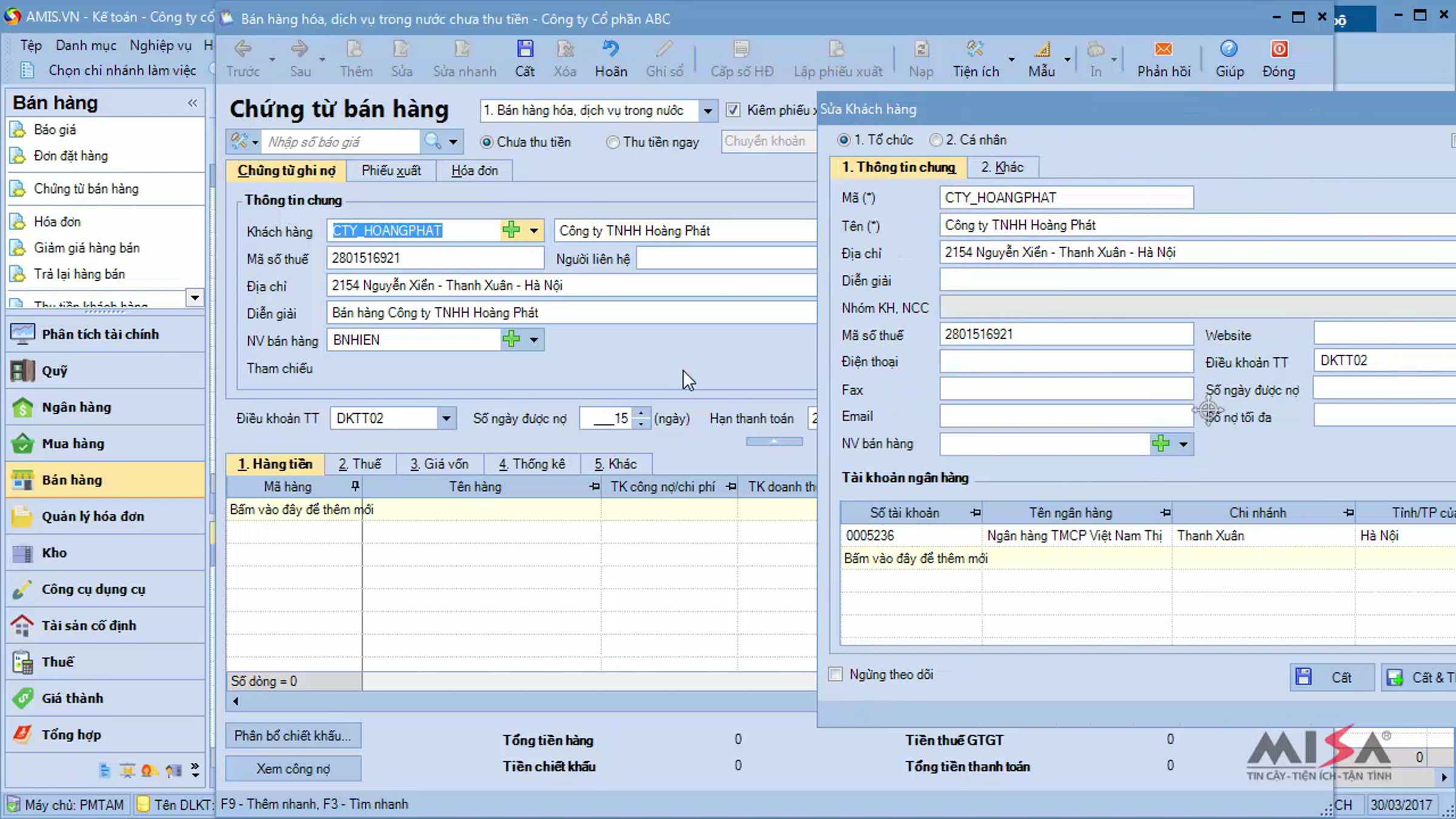Viewport: 1456px width, 819px height.
Task: Open Báo giá in sidebar list
Action: coord(55,129)
